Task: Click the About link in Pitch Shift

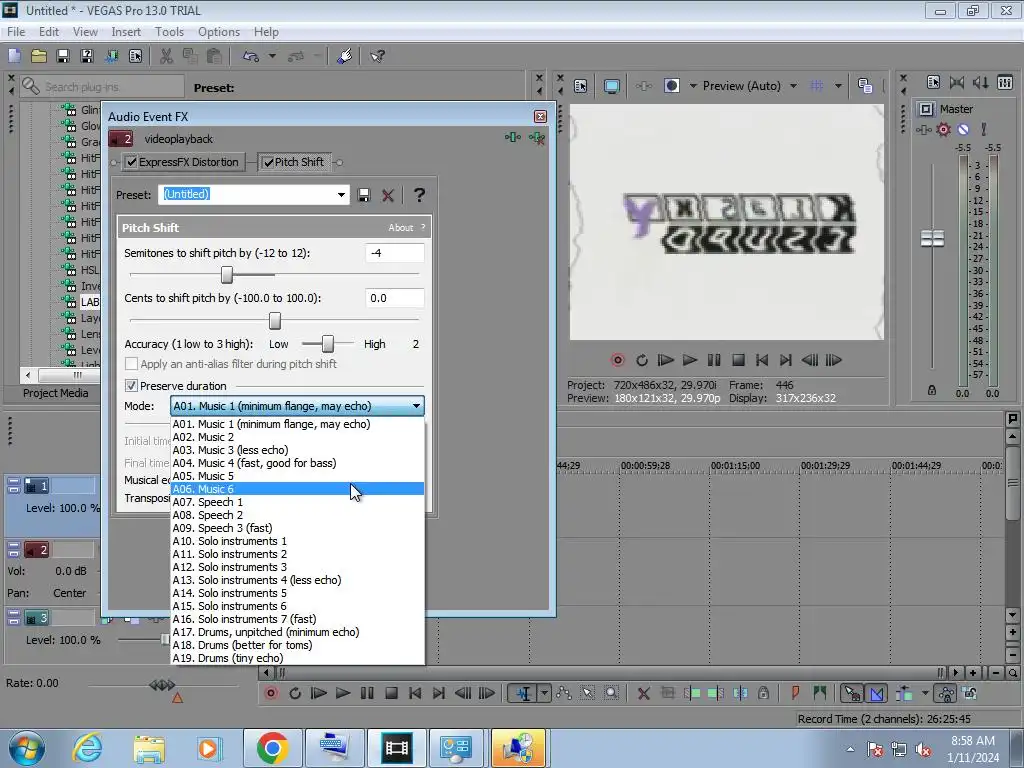Action: [x=400, y=227]
